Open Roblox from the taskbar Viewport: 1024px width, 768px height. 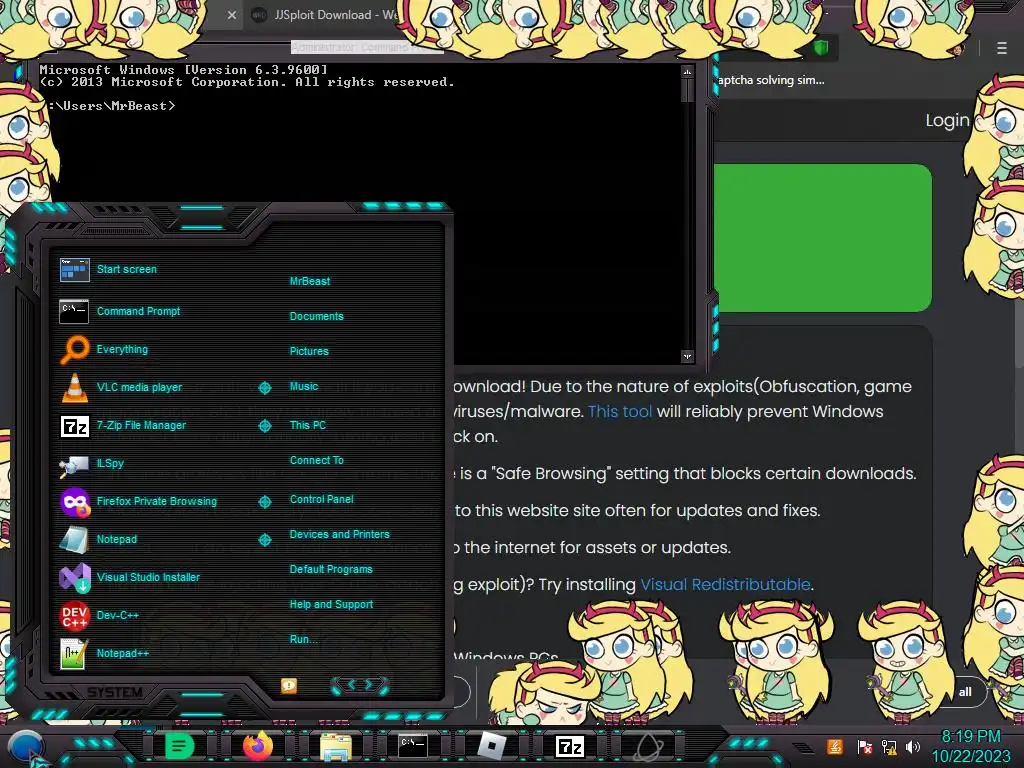click(x=491, y=746)
